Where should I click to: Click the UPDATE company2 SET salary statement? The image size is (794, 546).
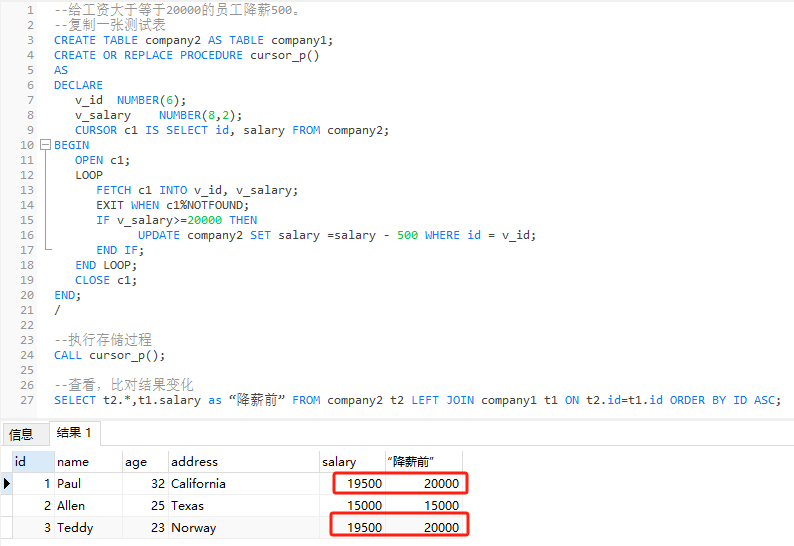[337, 235]
